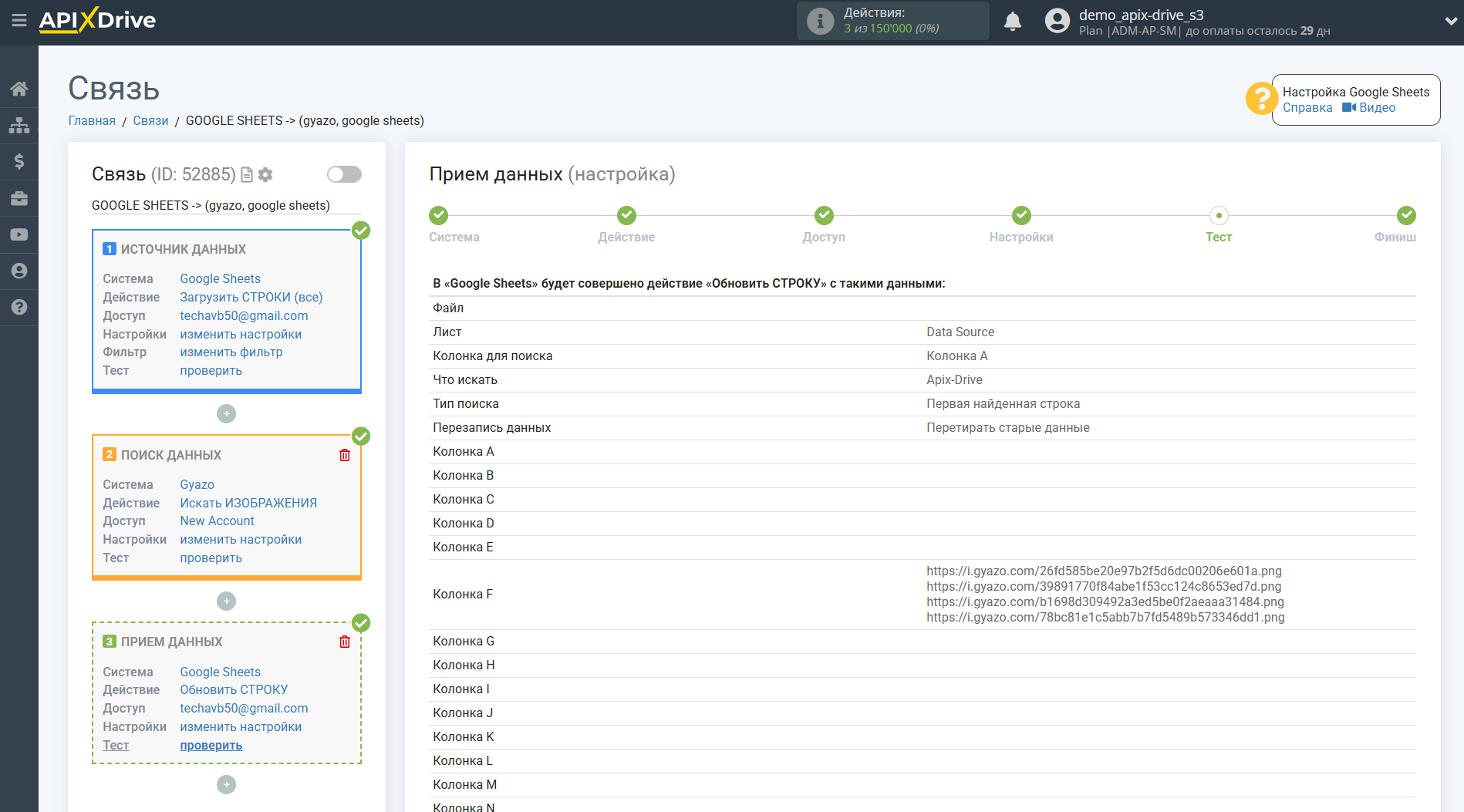Add a step below the Gyazo search block
Viewport: 1464px width, 812px height.
point(226,601)
